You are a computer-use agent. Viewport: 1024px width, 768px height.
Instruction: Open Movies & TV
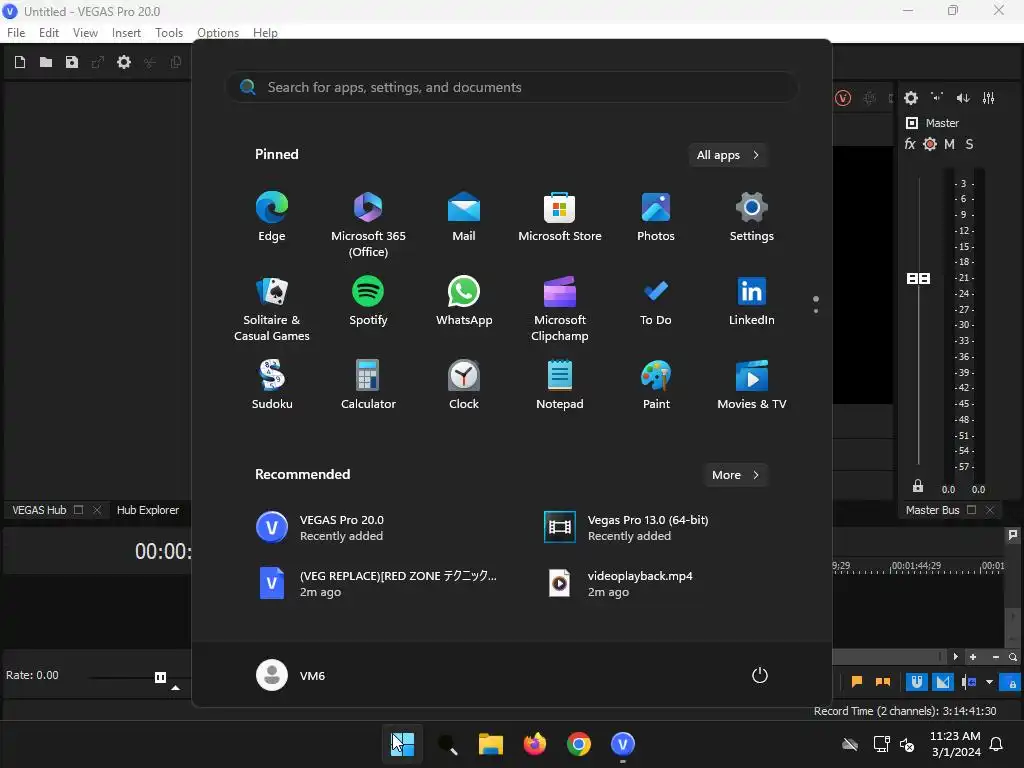752,385
